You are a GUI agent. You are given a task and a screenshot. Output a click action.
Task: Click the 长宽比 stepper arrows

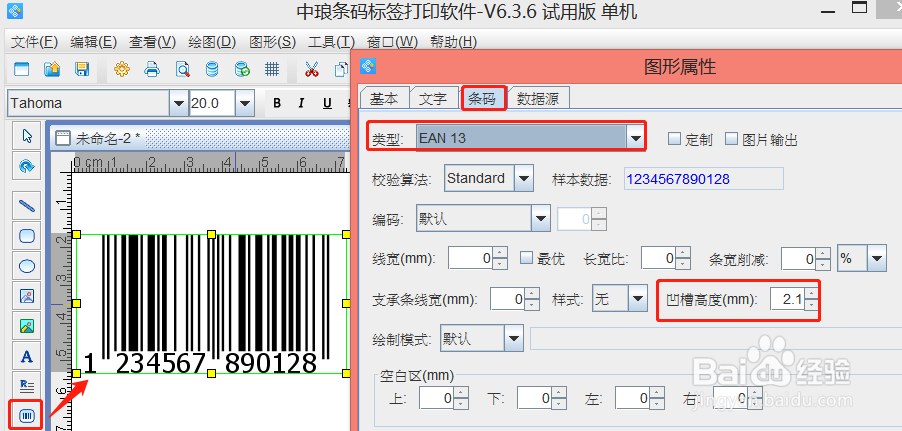(683, 258)
